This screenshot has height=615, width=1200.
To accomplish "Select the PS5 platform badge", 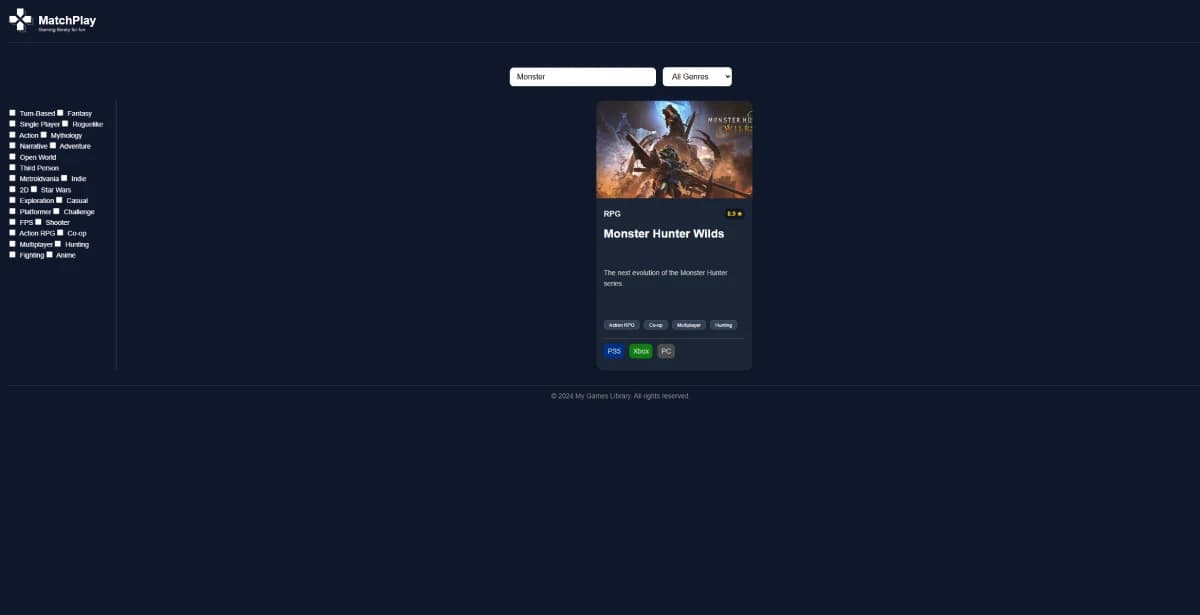I will (614, 351).
